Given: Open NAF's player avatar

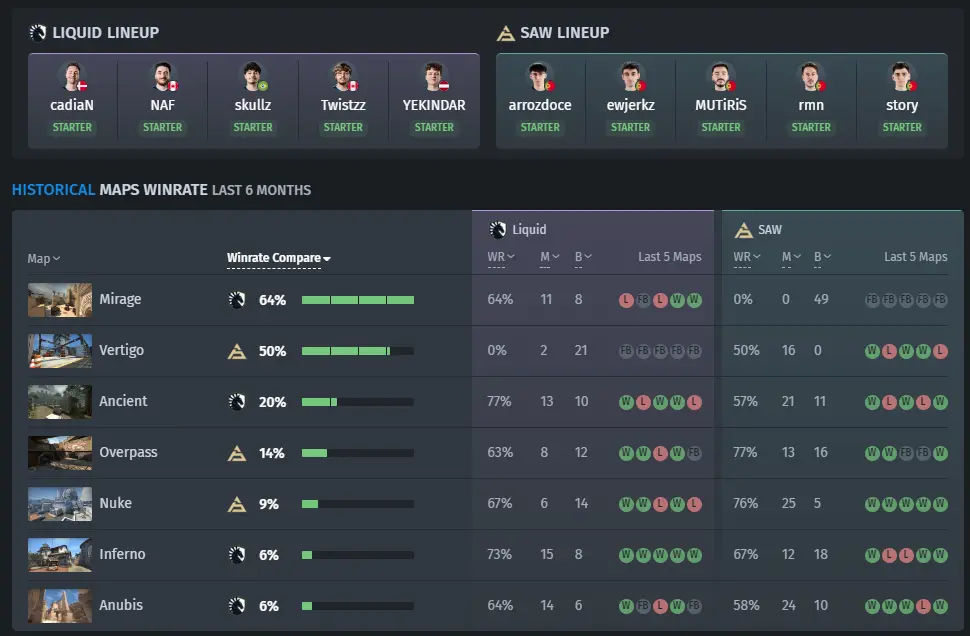Looking at the screenshot, I should (x=163, y=77).
